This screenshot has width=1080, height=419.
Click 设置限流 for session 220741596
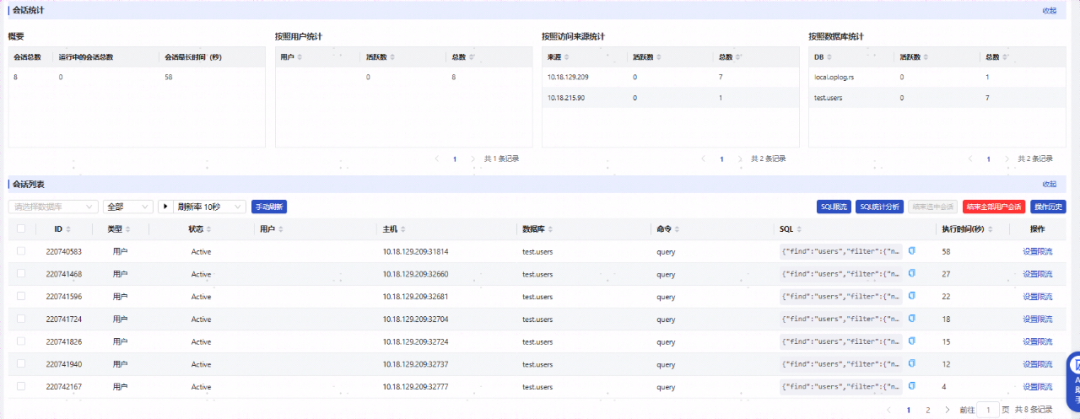click(x=1037, y=296)
